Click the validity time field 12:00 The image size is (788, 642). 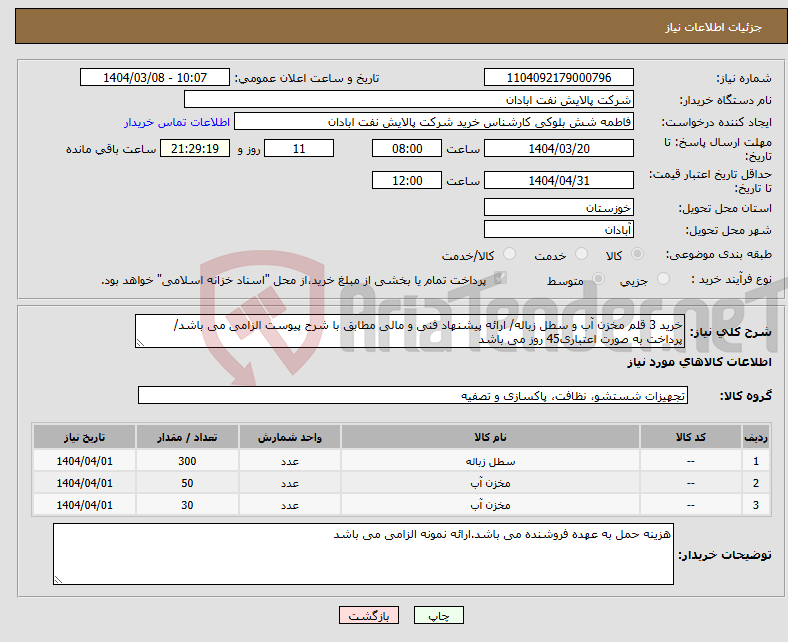tap(407, 180)
